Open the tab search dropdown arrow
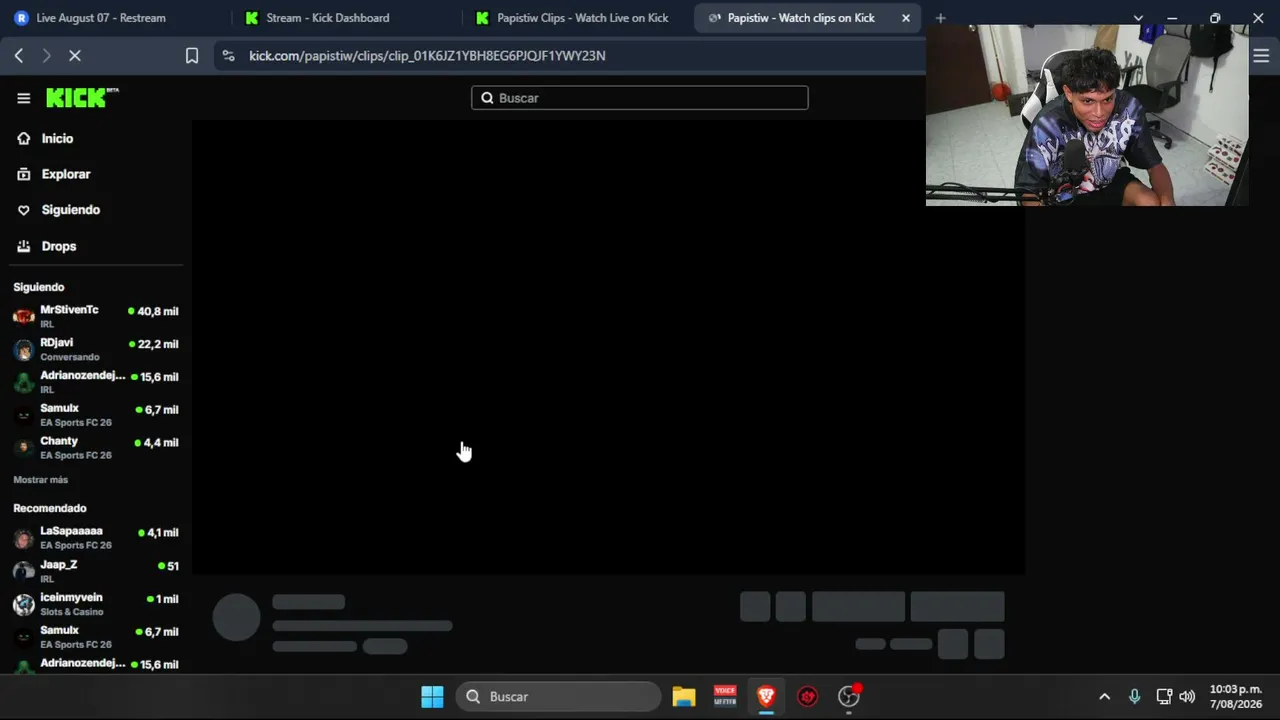Screen dimensions: 1280x720 (x=1138, y=18)
